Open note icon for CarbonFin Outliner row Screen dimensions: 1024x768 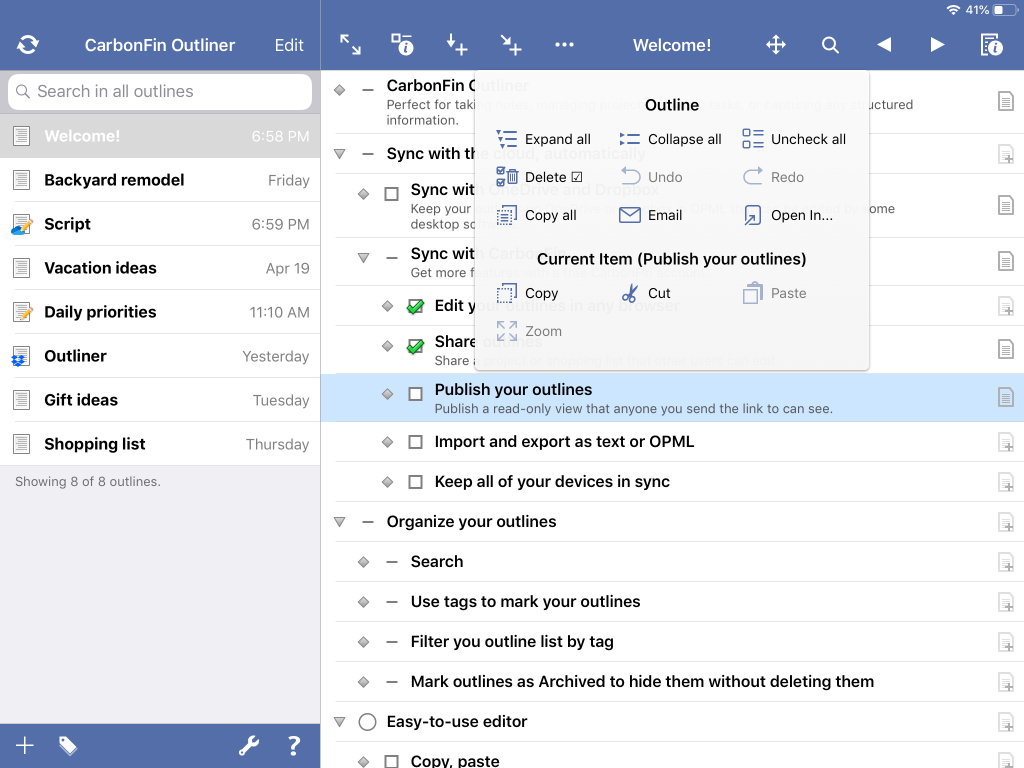tap(1006, 101)
